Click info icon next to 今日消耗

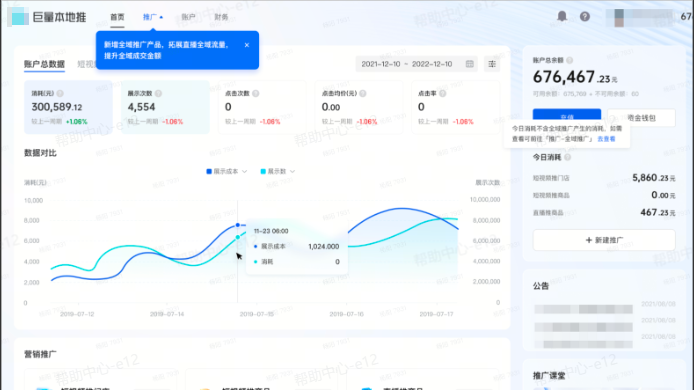pyautogui.click(x=567, y=157)
